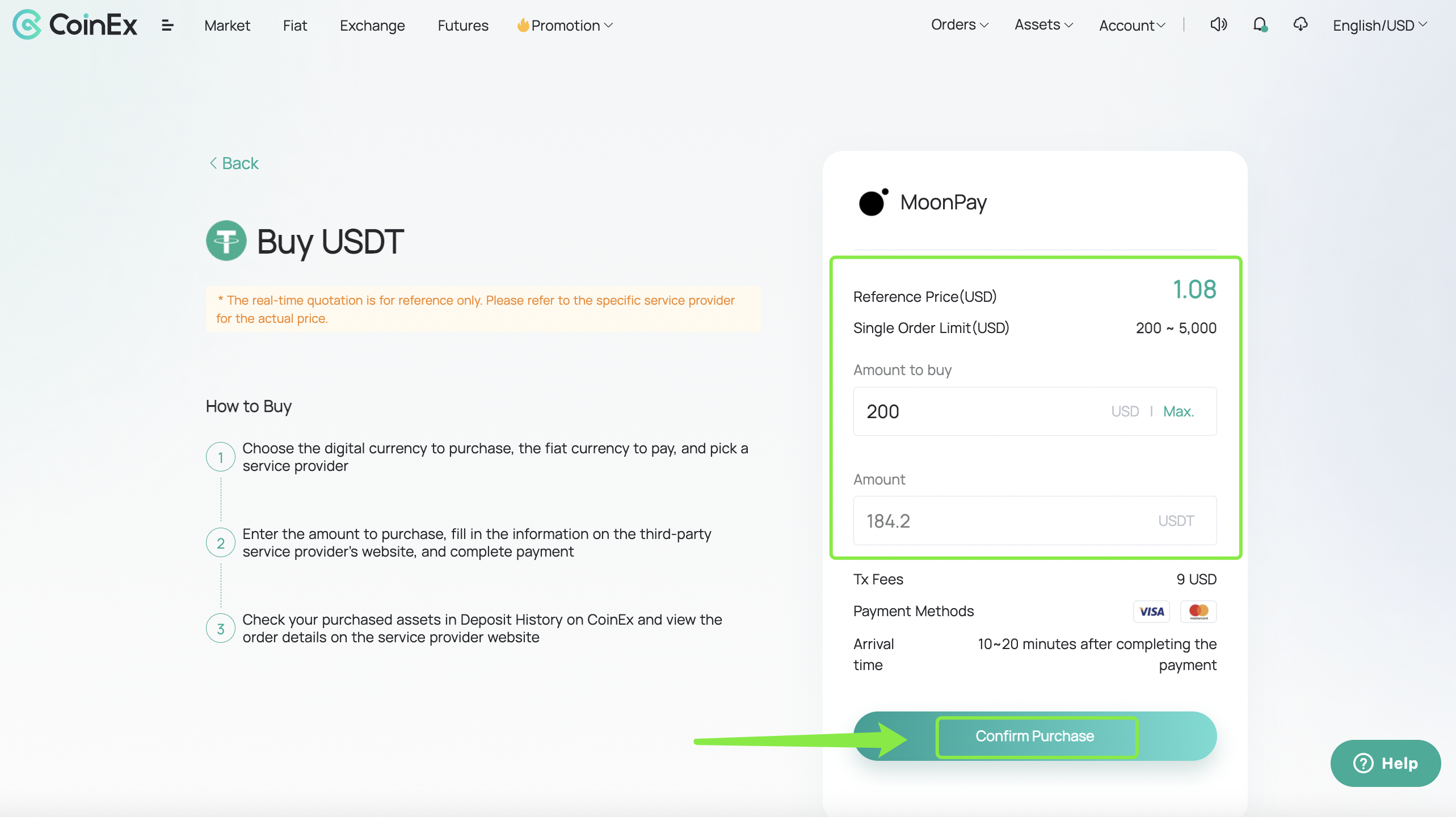Click the 9 USD Tx Fees value
The width and height of the screenshot is (1456, 817).
click(x=1196, y=579)
